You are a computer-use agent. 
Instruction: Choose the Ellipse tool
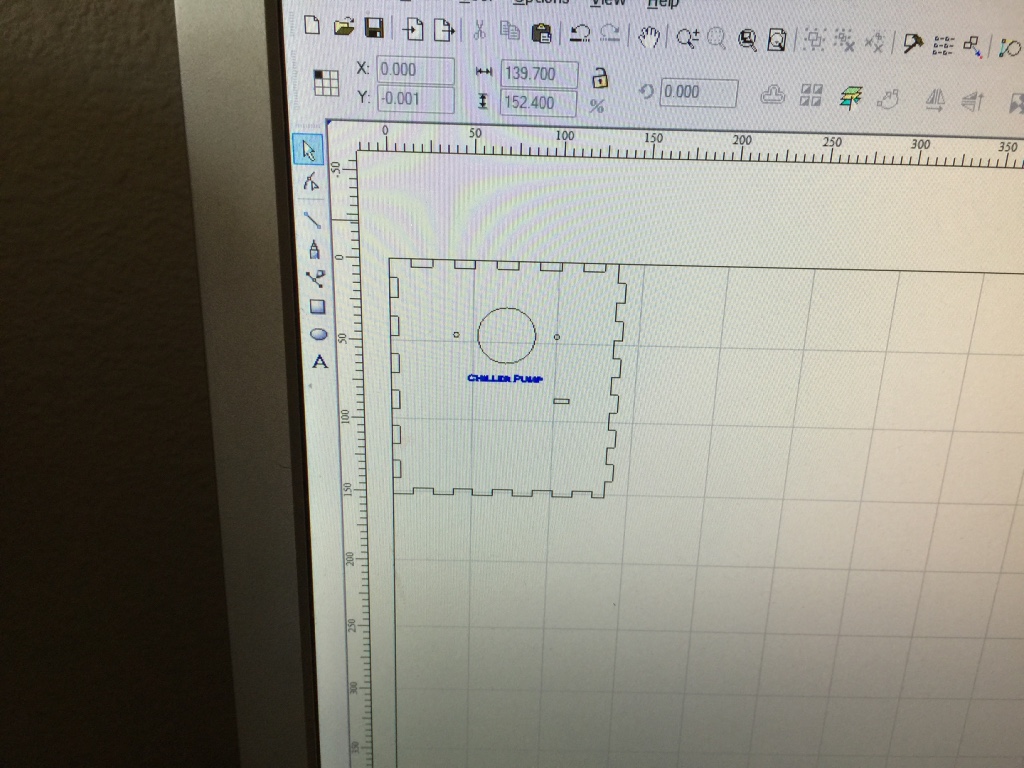point(319,334)
